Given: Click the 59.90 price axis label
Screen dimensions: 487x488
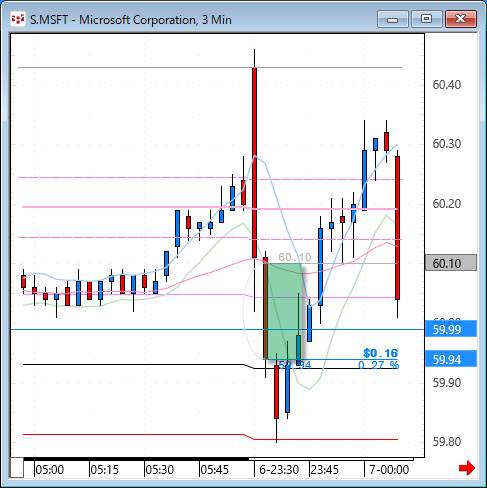Looking at the screenshot, I should pos(447,383).
